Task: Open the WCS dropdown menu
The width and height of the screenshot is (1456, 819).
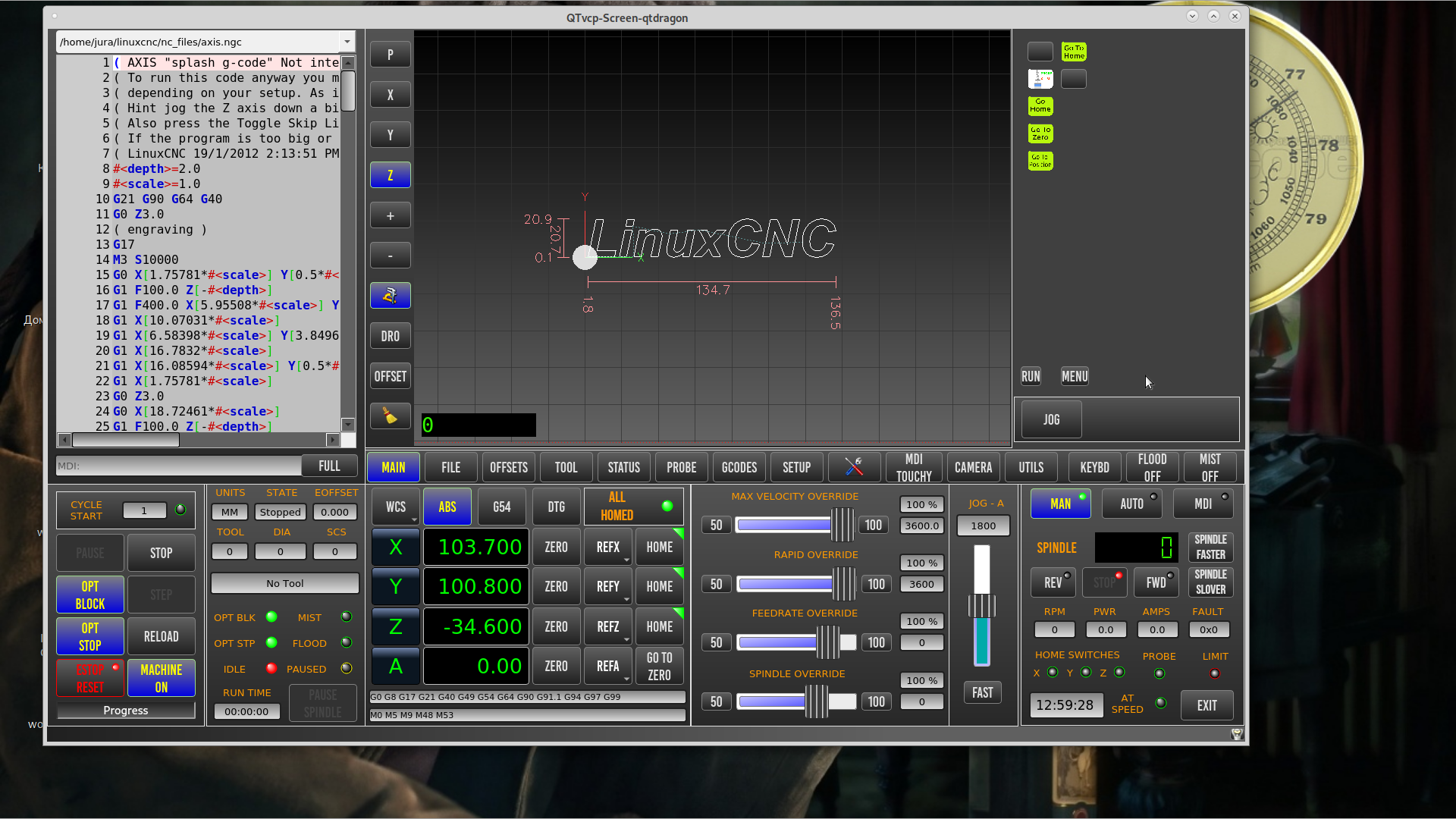Action: [396, 507]
